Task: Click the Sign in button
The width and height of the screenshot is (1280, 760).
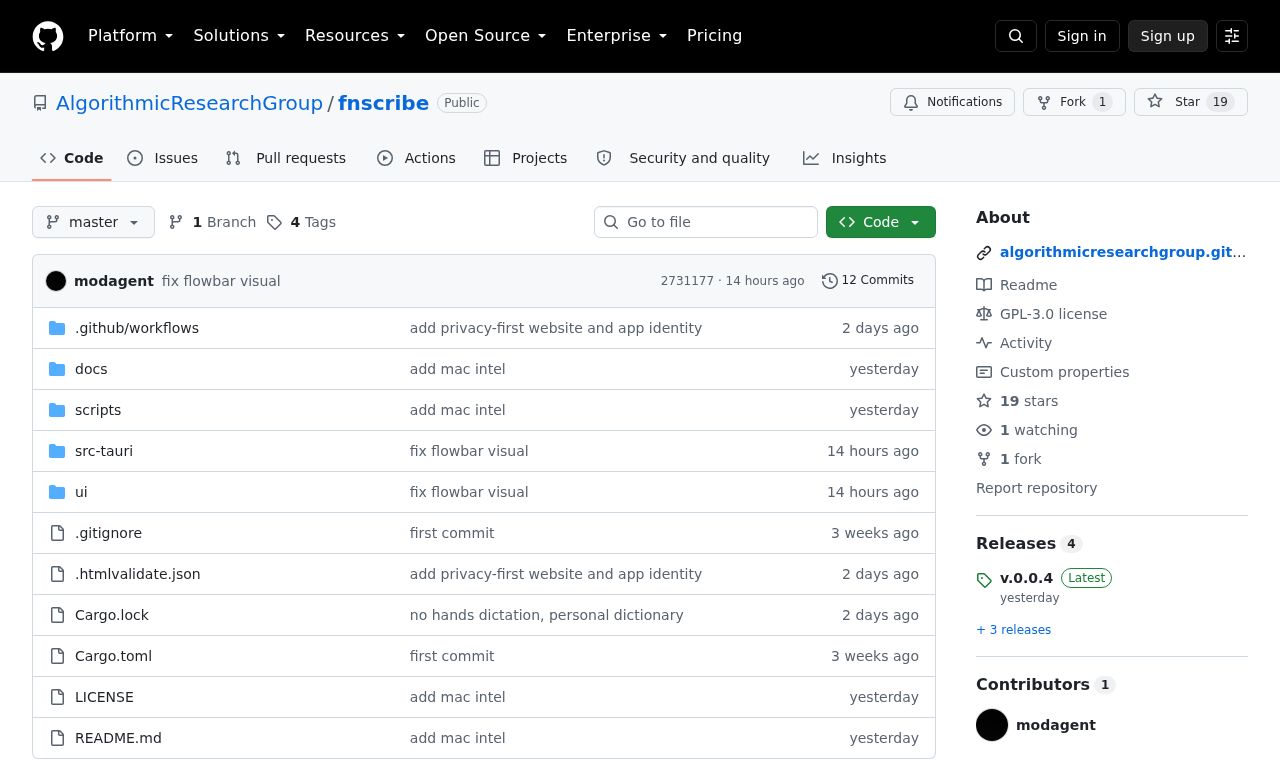Action: (x=1082, y=36)
